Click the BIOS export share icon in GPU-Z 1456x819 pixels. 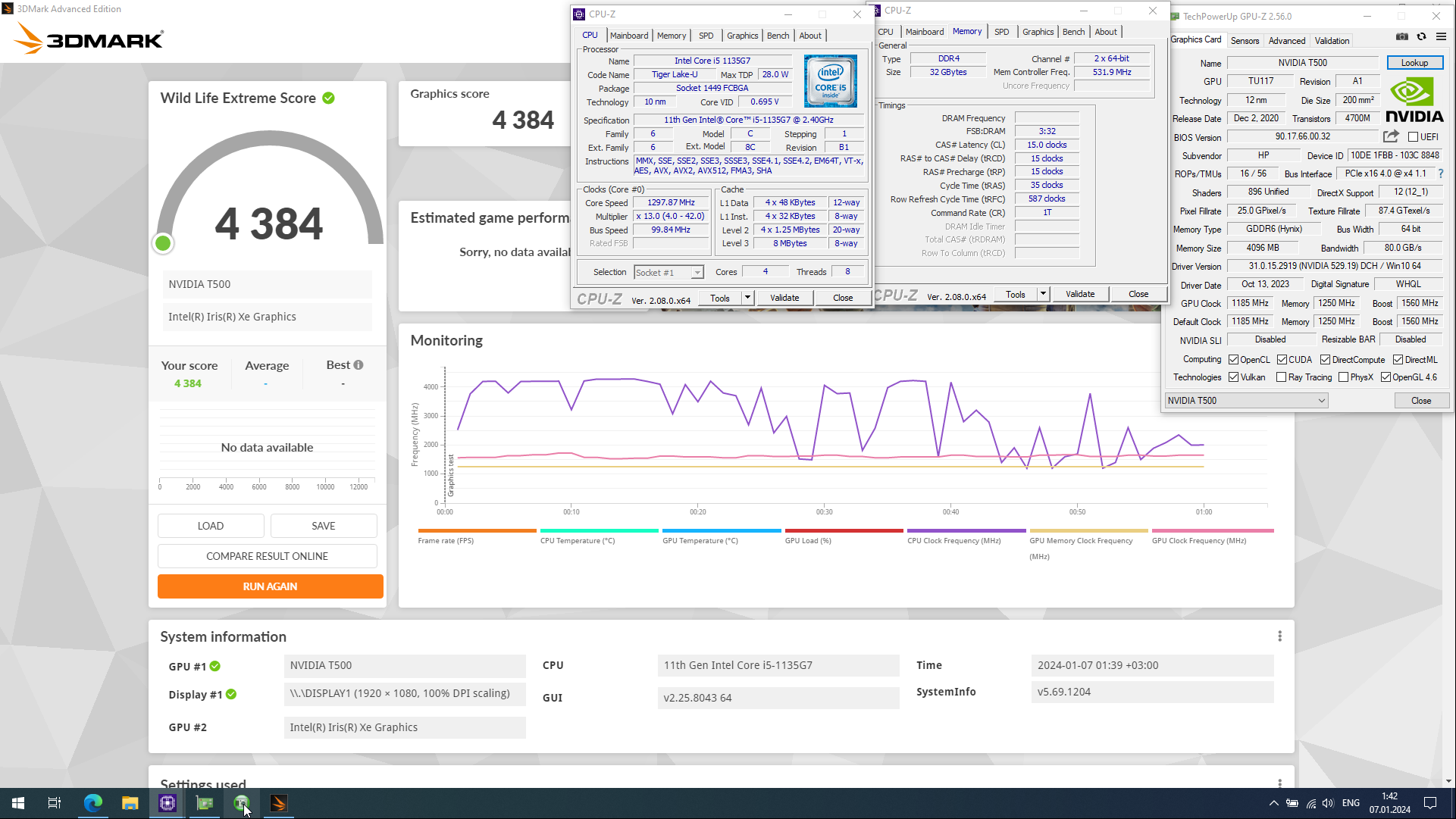[x=1391, y=136]
